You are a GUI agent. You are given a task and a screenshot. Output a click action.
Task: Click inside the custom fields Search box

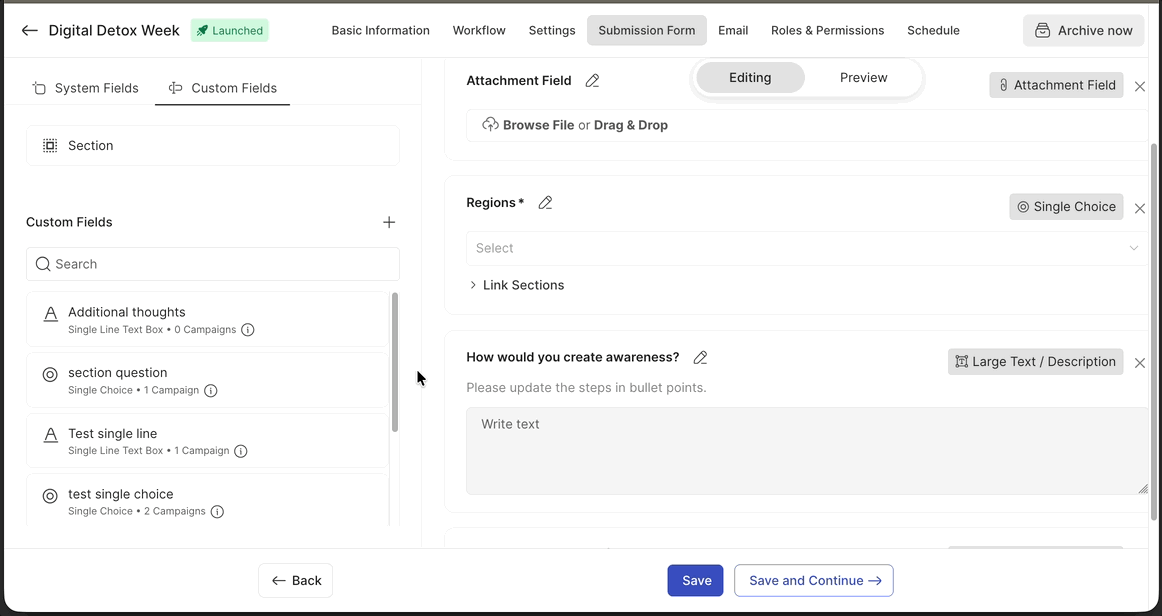(213, 263)
